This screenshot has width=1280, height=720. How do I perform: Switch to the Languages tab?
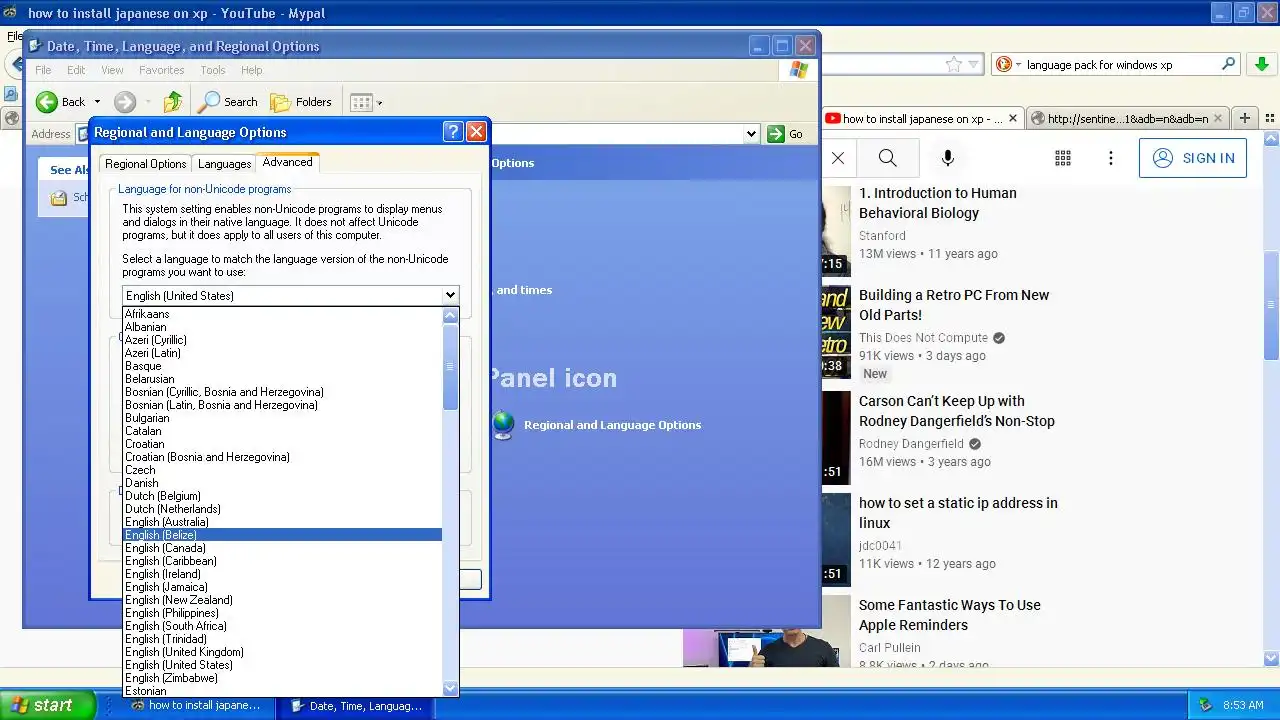pyautogui.click(x=224, y=164)
